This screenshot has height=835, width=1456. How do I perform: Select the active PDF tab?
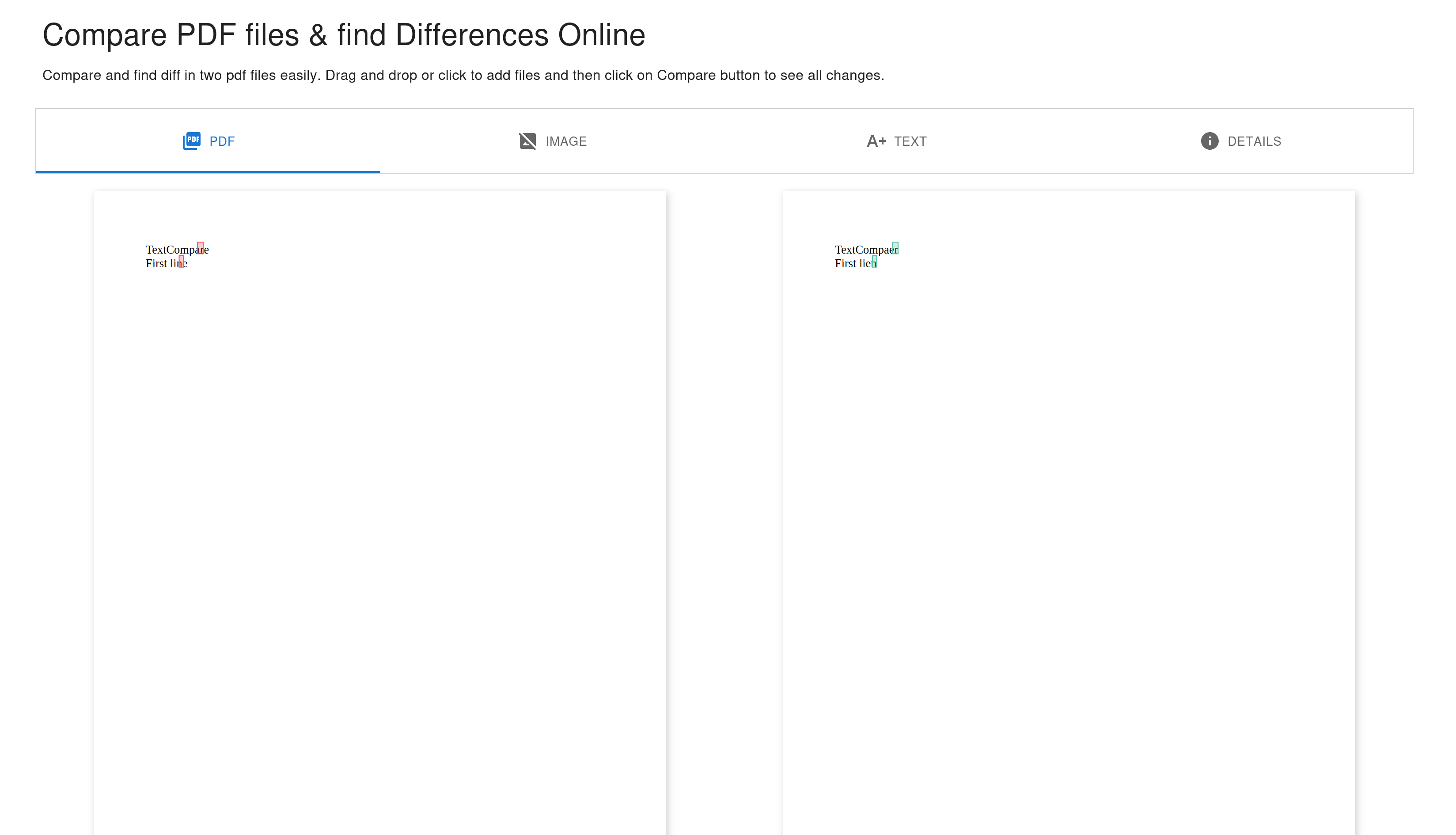click(x=208, y=140)
